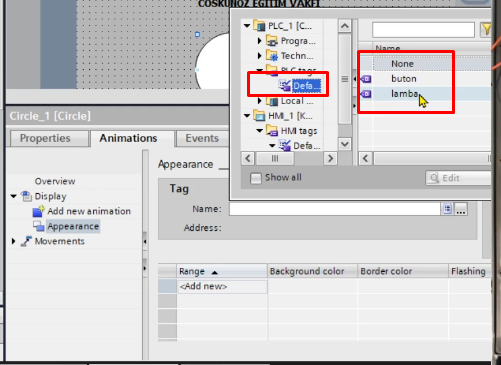Expand the Local modules node
501x365 pixels.
pos(259,101)
